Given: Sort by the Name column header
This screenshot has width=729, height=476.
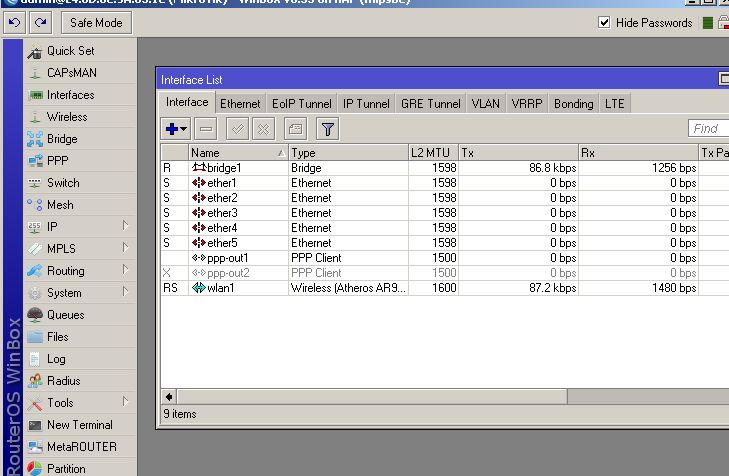Looking at the screenshot, I should click(x=238, y=153).
